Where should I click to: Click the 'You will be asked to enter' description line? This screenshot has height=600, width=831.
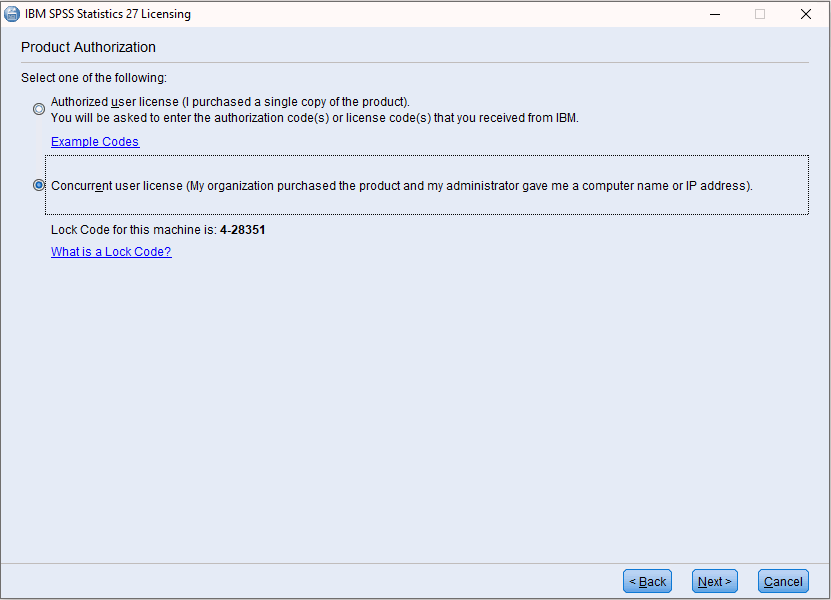pyautogui.click(x=314, y=117)
